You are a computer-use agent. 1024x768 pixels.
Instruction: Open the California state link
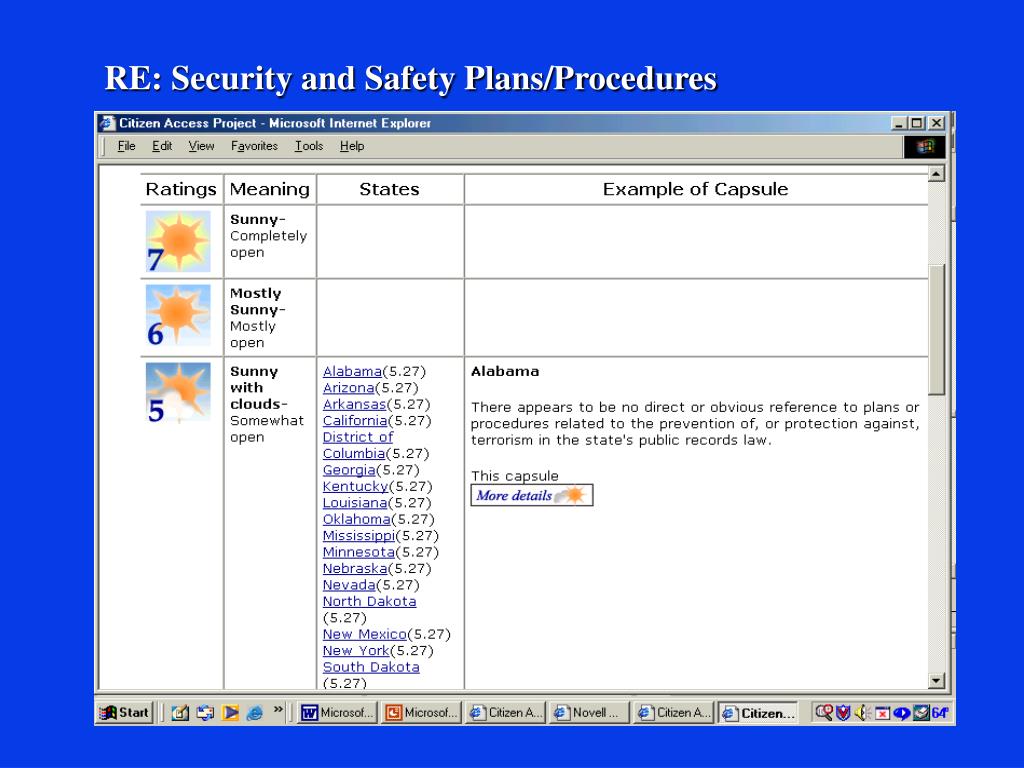tap(355, 421)
